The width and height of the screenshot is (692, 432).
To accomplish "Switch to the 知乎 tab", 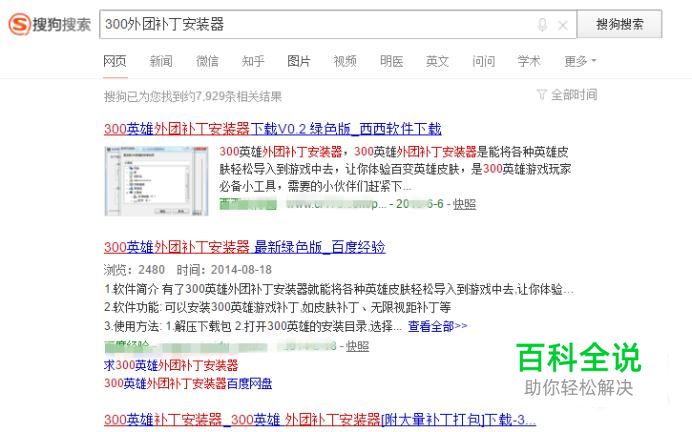I will coord(253,61).
